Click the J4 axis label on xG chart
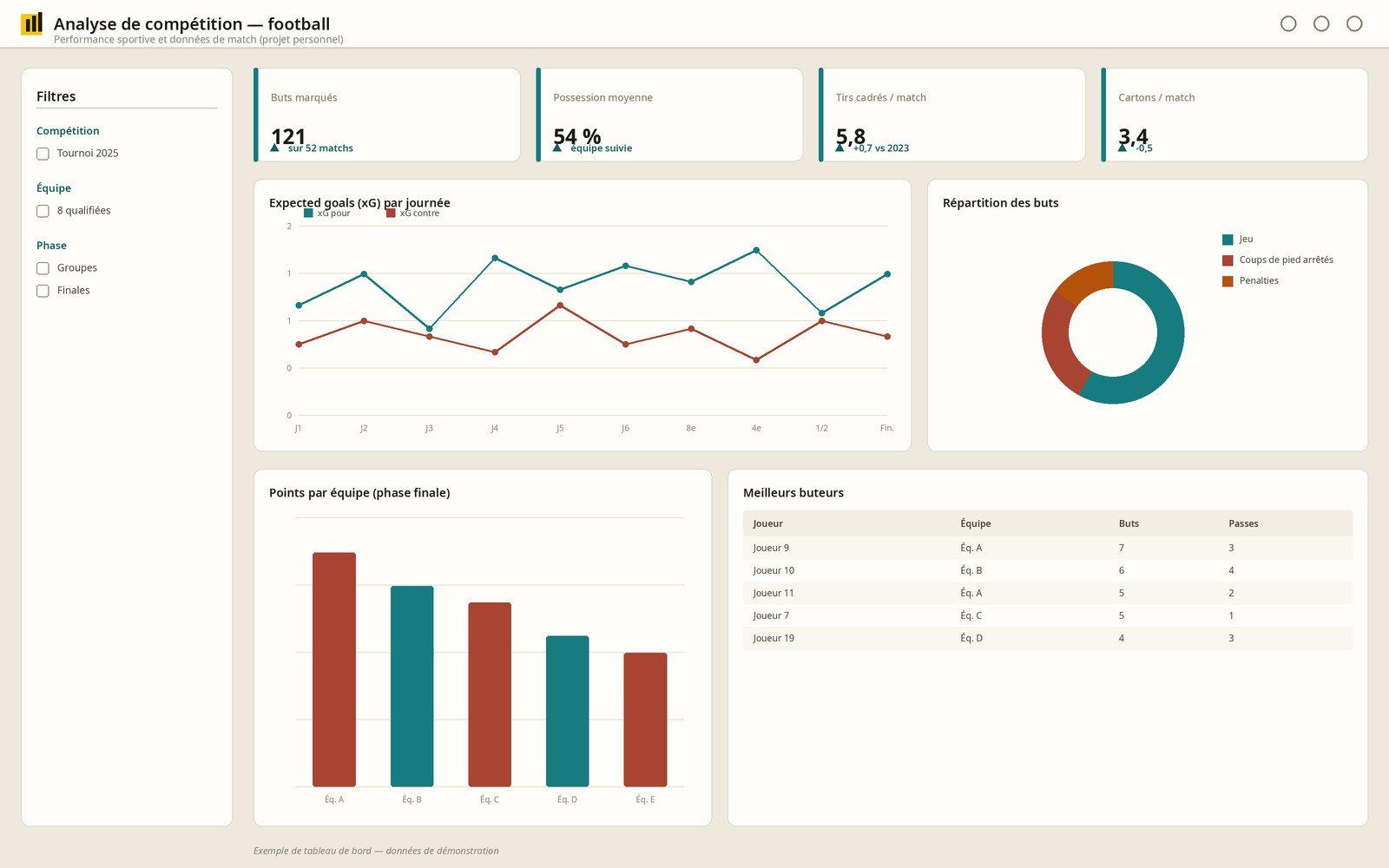The image size is (1389, 868). (494, 428)
